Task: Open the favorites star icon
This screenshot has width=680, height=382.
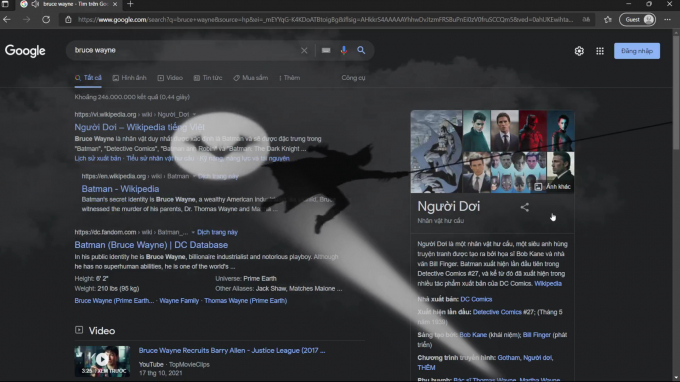Action: [608, 20]
